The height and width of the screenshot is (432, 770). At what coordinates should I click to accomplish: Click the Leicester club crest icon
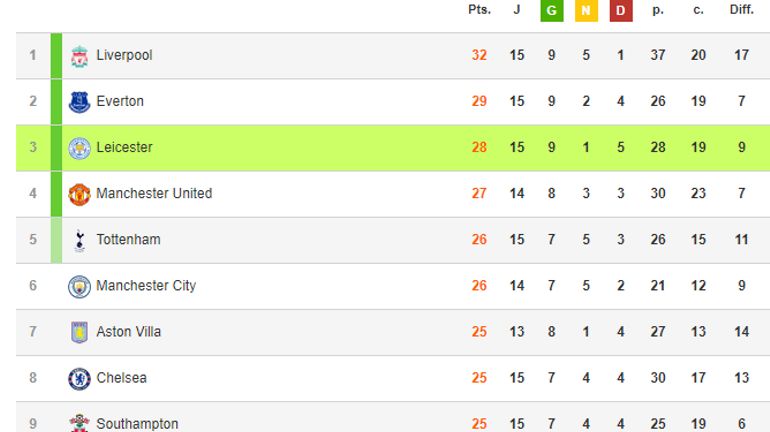click(x=79, y=148)
